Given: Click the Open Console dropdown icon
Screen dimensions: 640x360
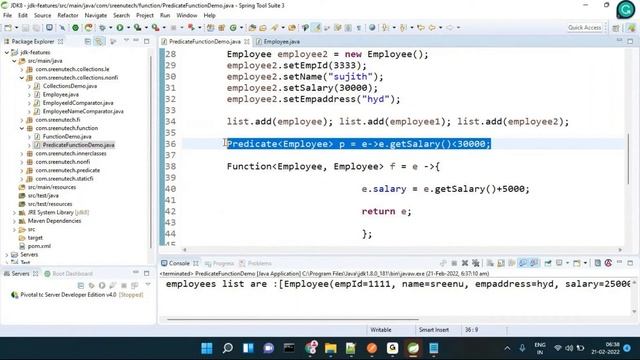Looking at the screenshot, I should pos(577,263).
